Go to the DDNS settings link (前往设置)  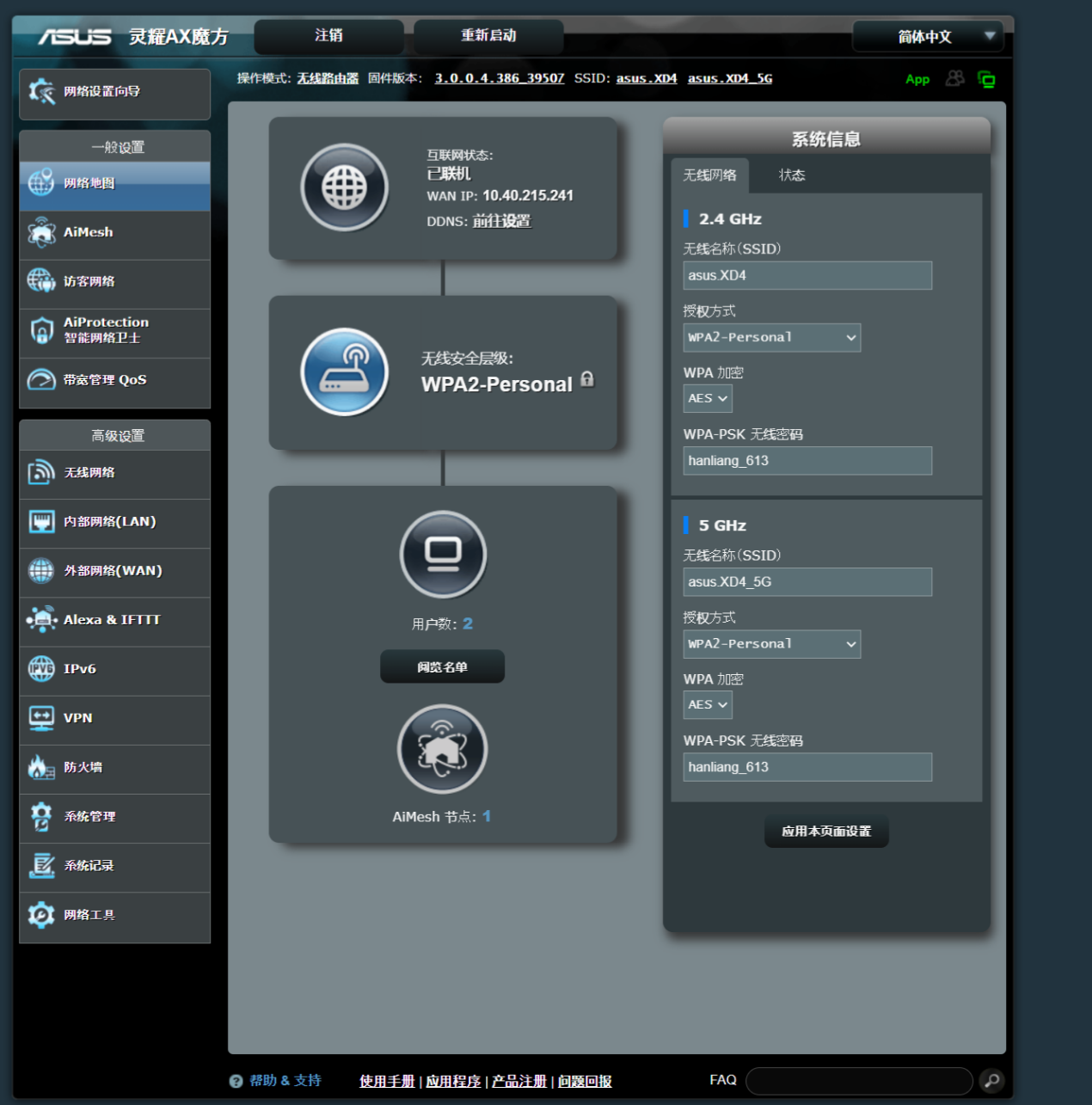[502, 221]
